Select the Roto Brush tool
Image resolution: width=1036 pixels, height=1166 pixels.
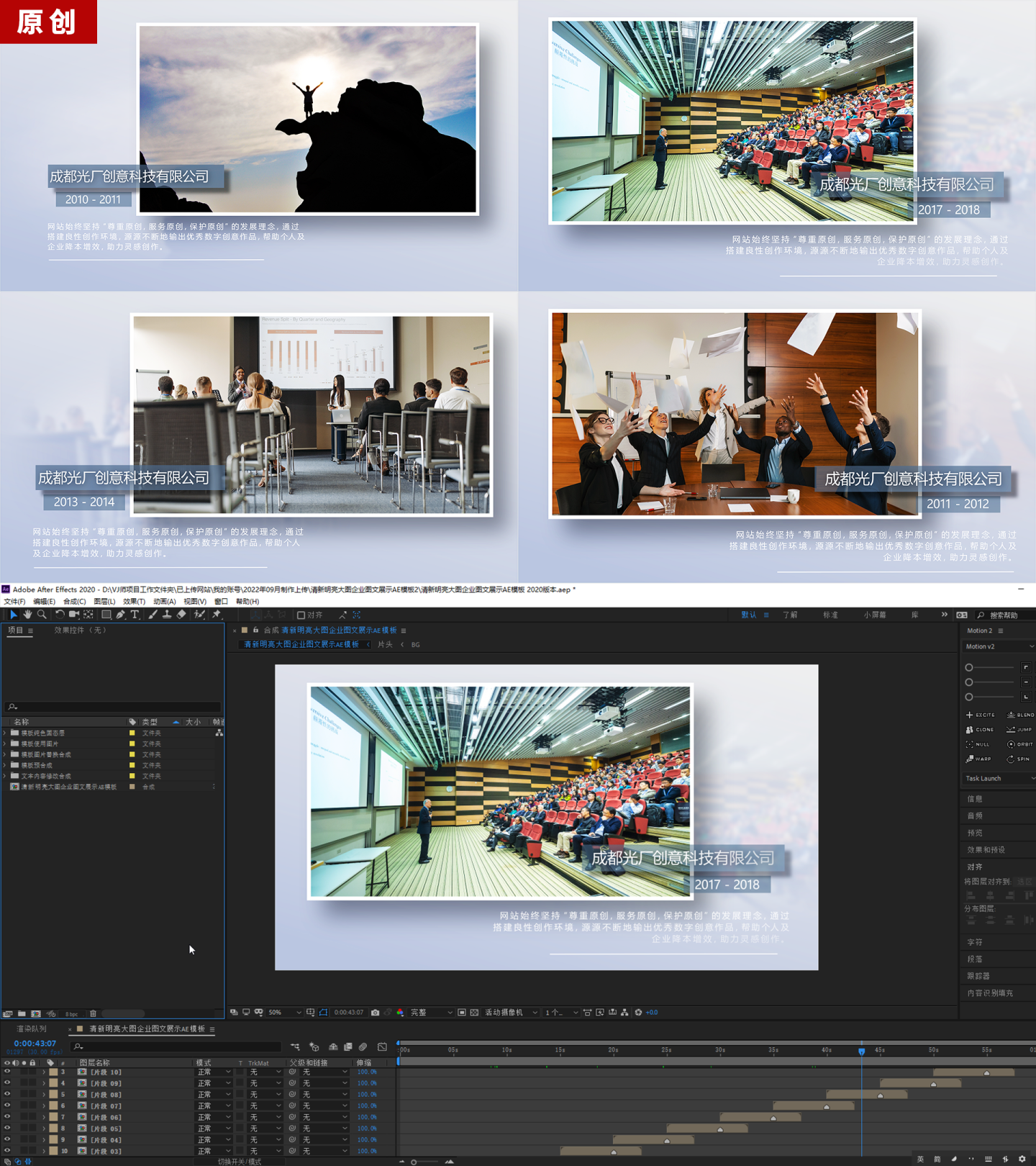[199, 615]
